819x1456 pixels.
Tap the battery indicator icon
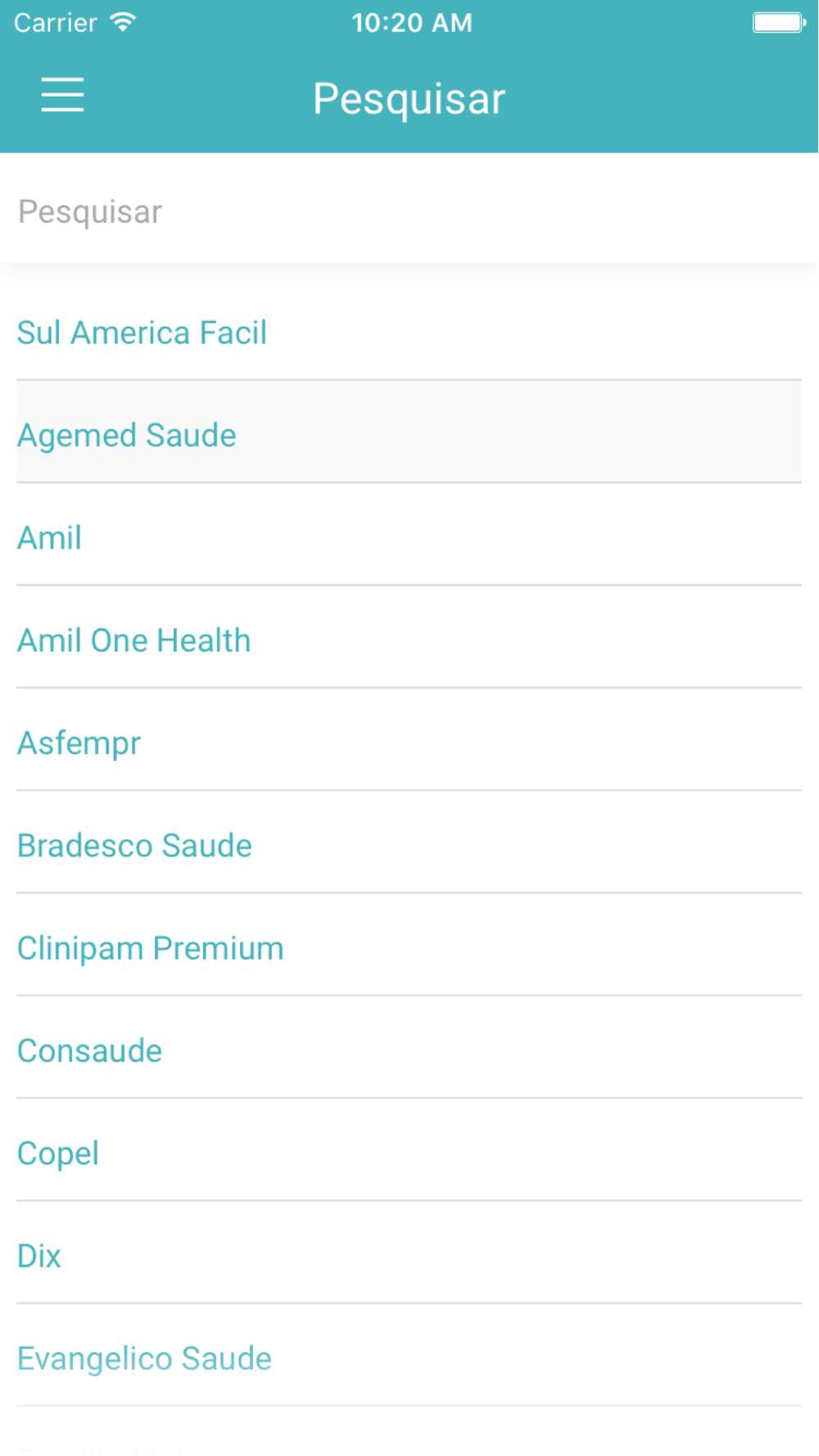click(779, 22)
